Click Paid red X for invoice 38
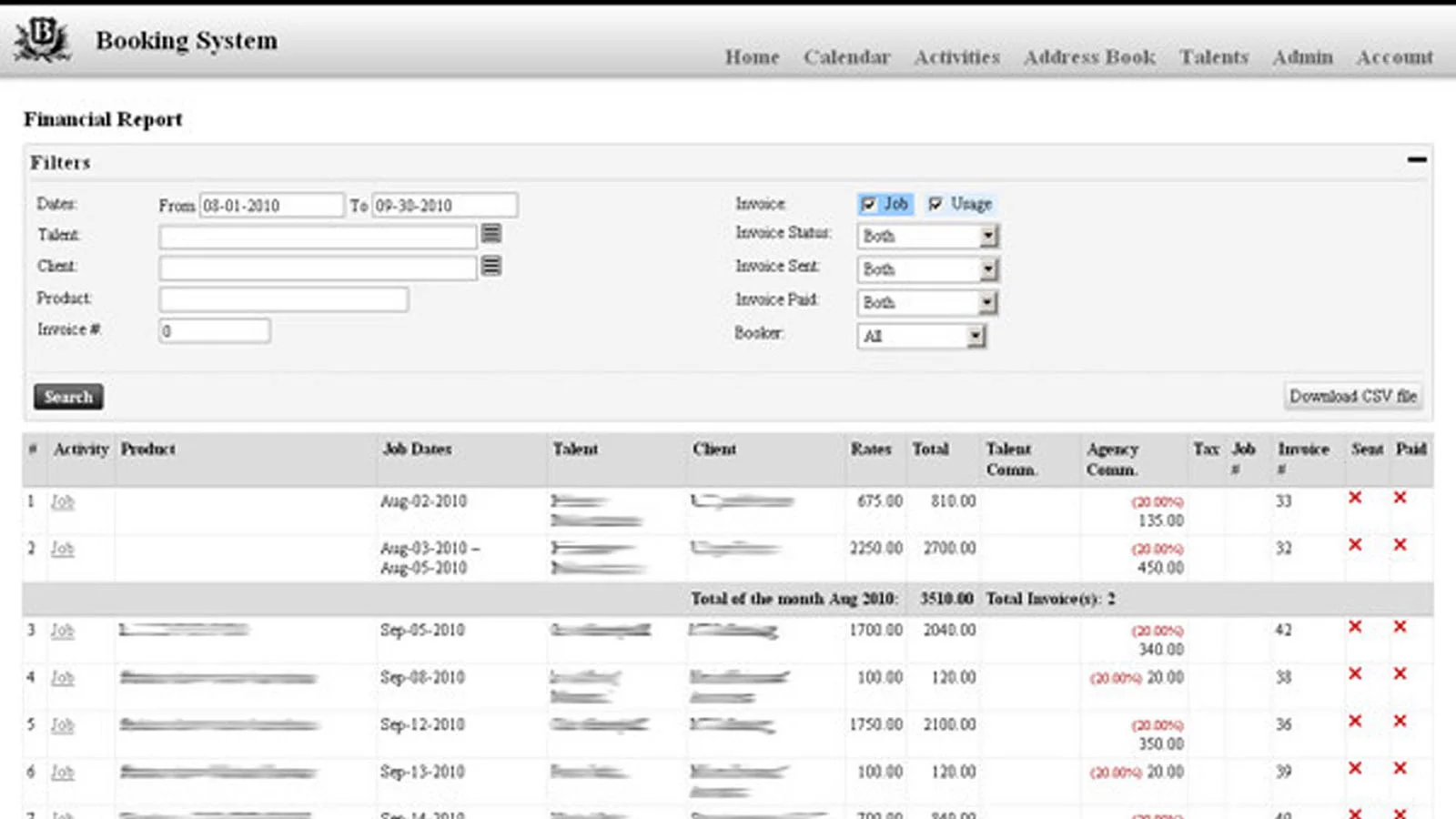The height and width of the screenshot is (819, 1456). point(1400,674)
